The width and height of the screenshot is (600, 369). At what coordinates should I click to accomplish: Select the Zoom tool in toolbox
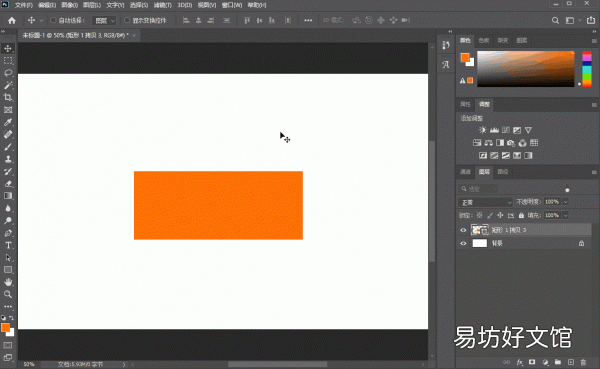(8, 294)
